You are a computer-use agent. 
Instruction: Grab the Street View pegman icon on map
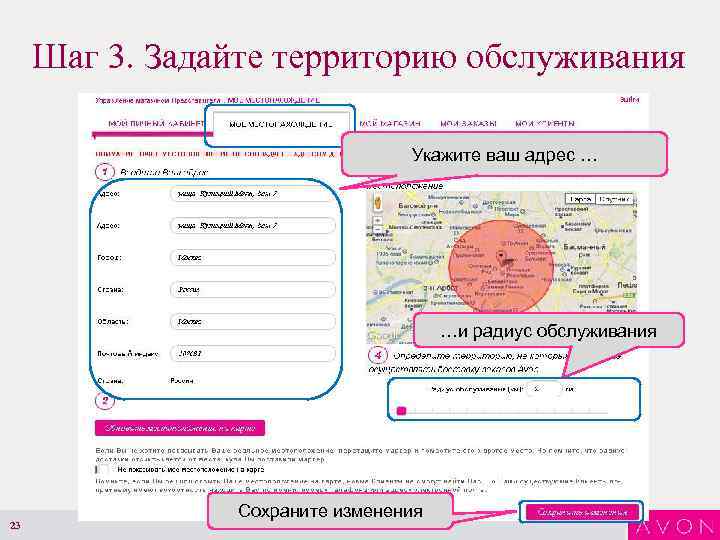click(377, 203)
